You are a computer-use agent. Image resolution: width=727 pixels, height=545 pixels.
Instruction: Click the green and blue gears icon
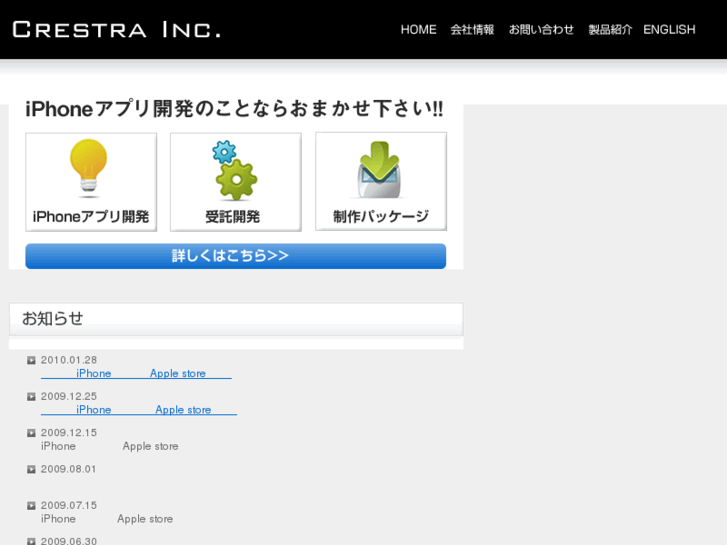click(x=235, y=170)
